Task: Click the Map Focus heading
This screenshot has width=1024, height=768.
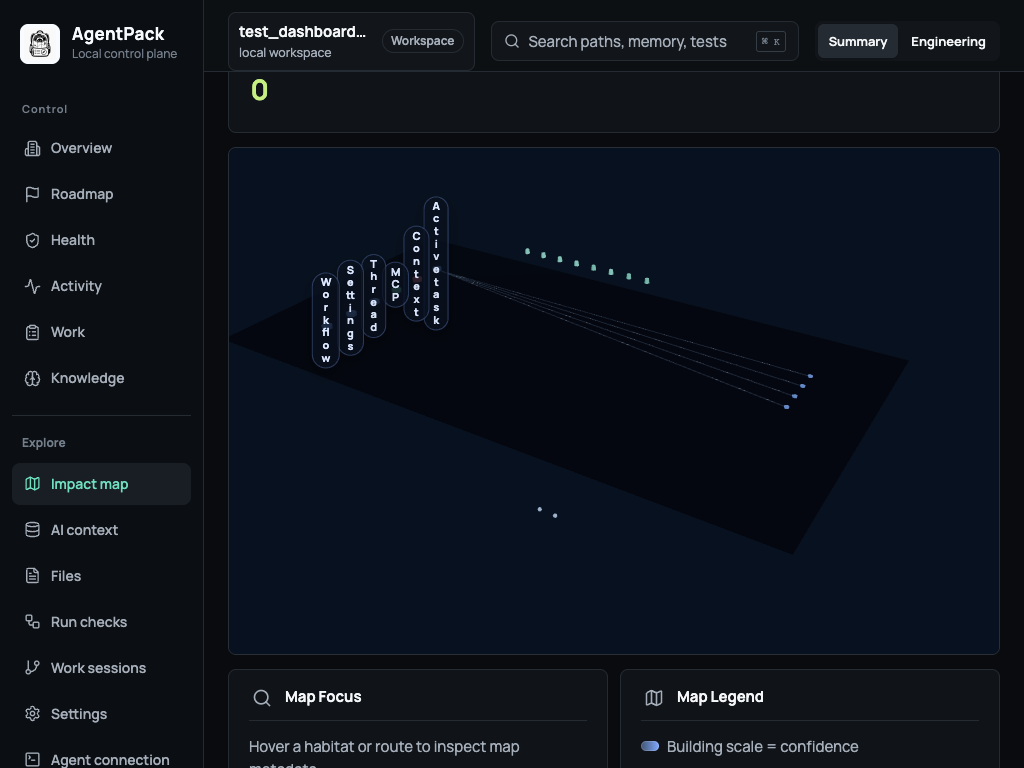Action: point(323,697)
